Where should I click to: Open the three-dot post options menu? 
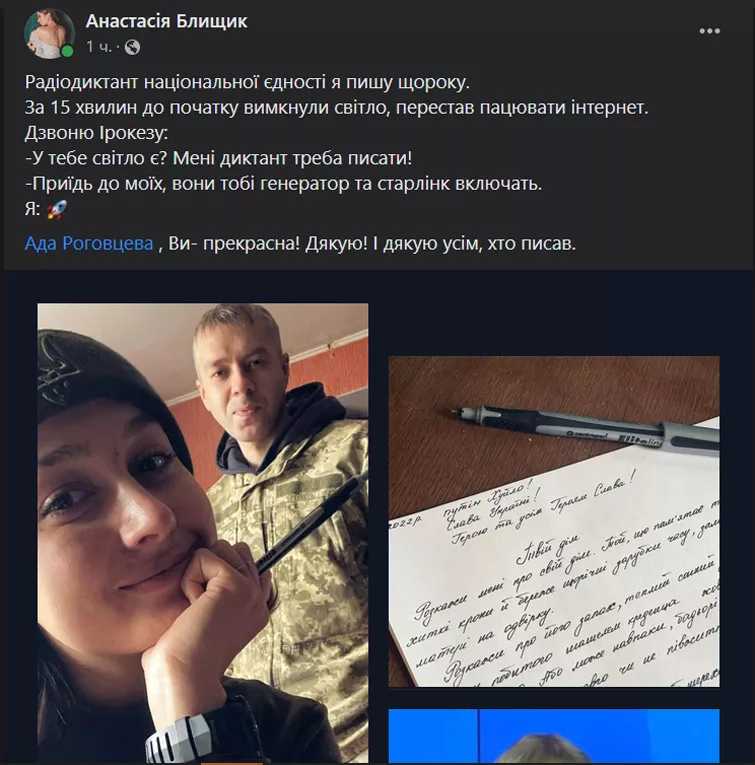pyautogui.click(x=709, y=31)
